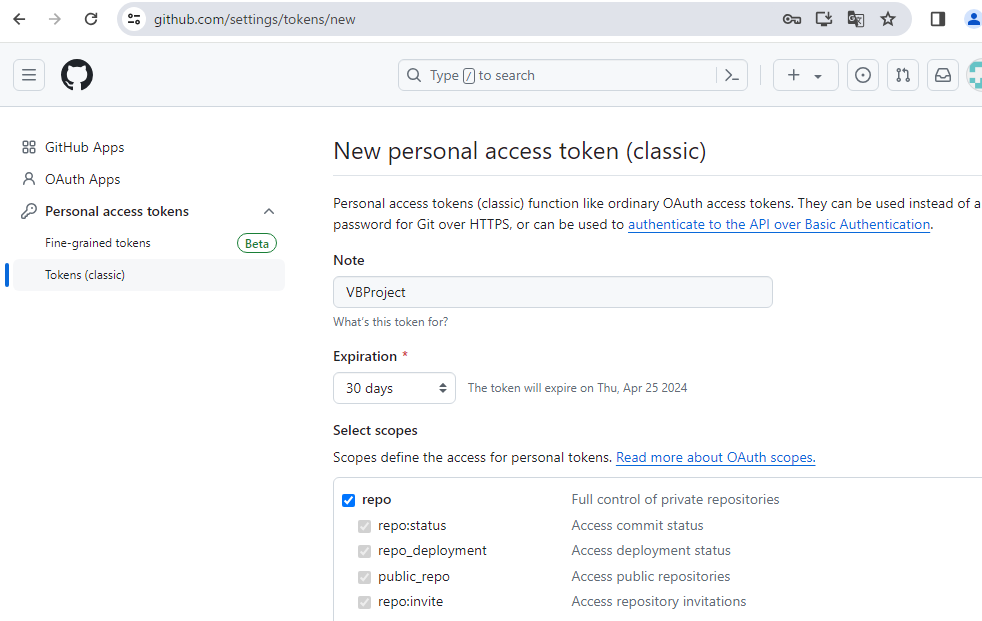Click the GitHub Octocat logo
This screenshot has width=982, height=621.
(x=77, y=75)
